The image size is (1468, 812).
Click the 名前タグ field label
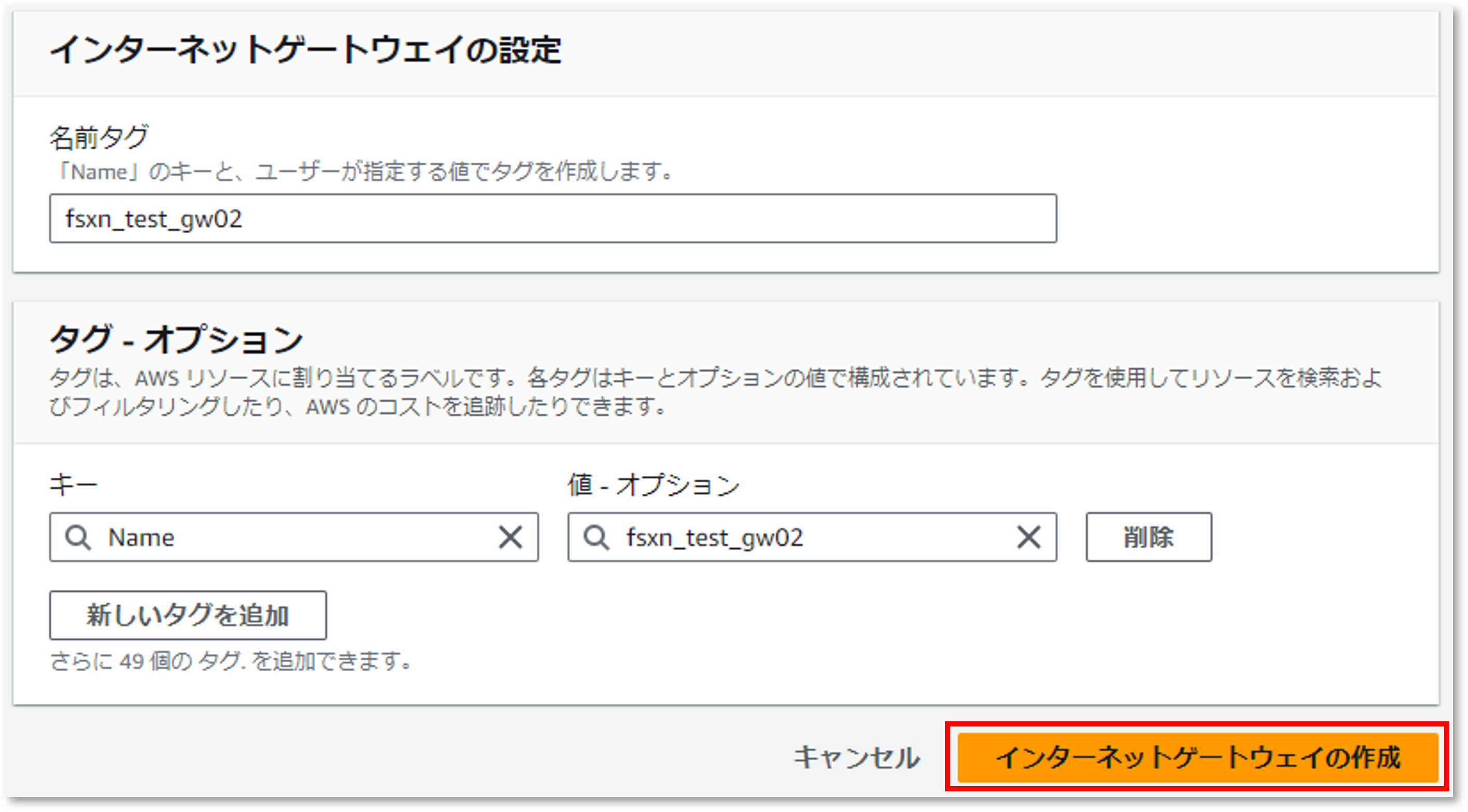click(x=99, y=137)
